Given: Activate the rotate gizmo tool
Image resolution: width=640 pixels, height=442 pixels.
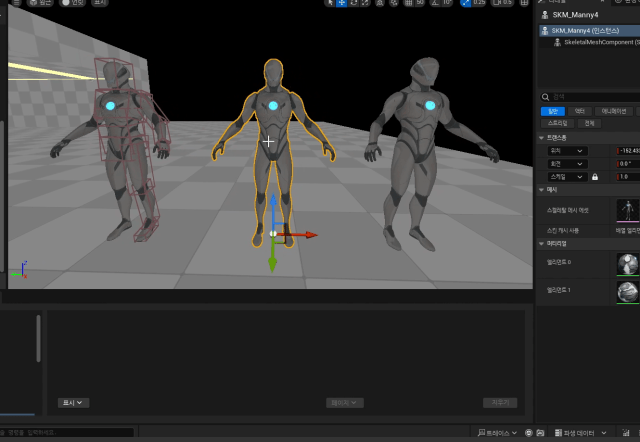Looking at the screenshot, I should point(353,2).
